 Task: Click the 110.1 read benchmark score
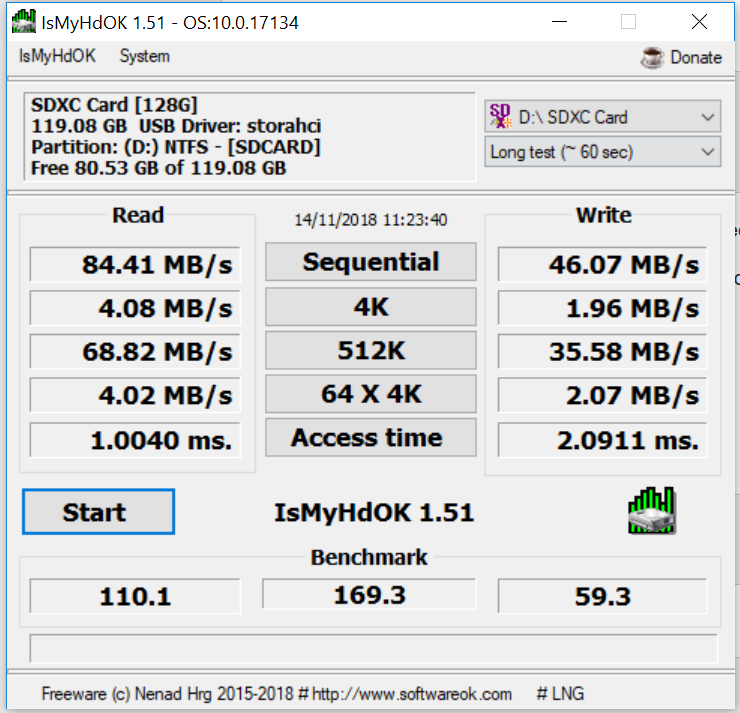pyautogui.click(x=135, y=596)
